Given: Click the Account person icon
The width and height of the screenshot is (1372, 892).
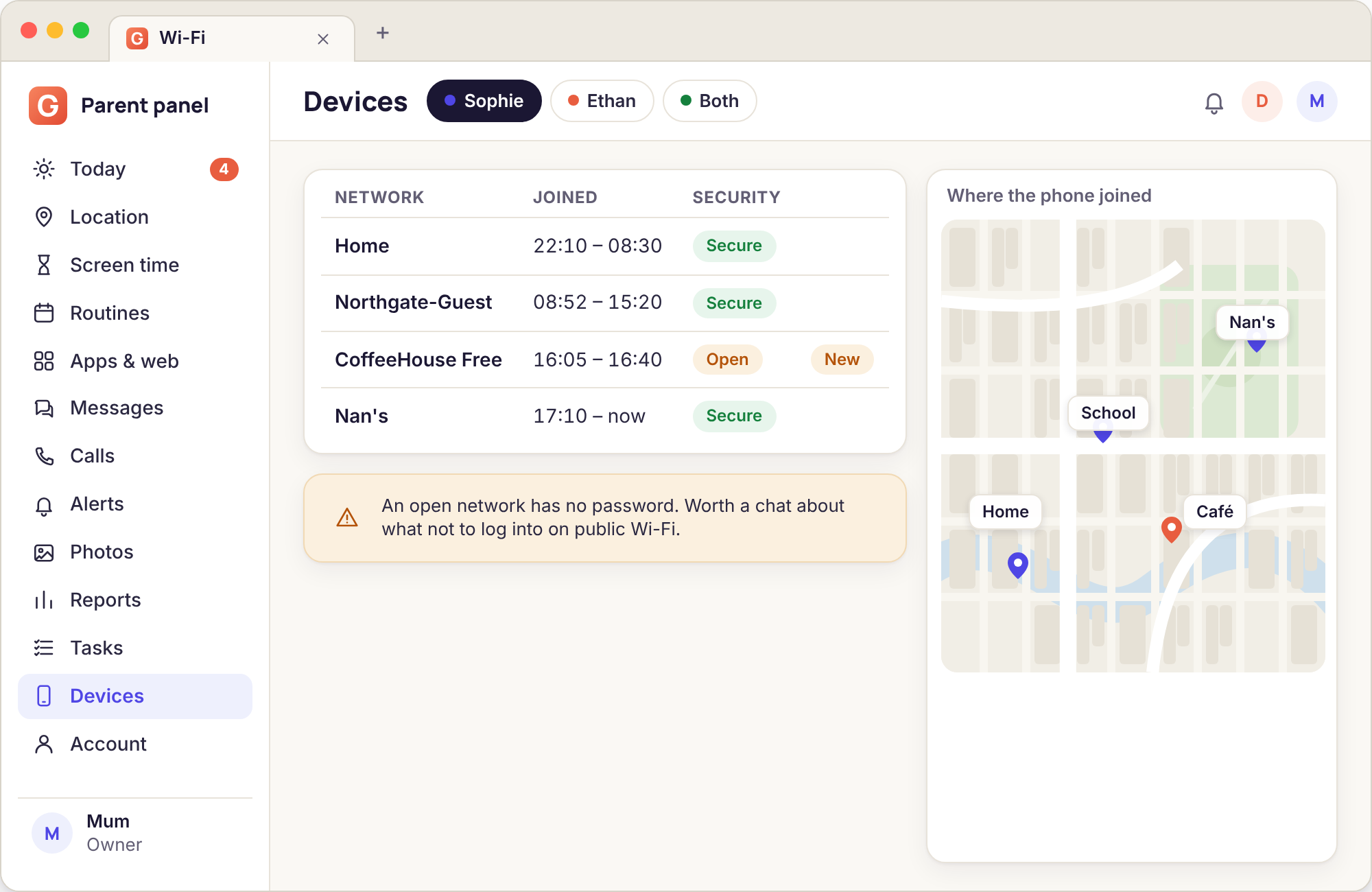Looking at the screenshot, I should pyautogui.click(x=44, y=744).
